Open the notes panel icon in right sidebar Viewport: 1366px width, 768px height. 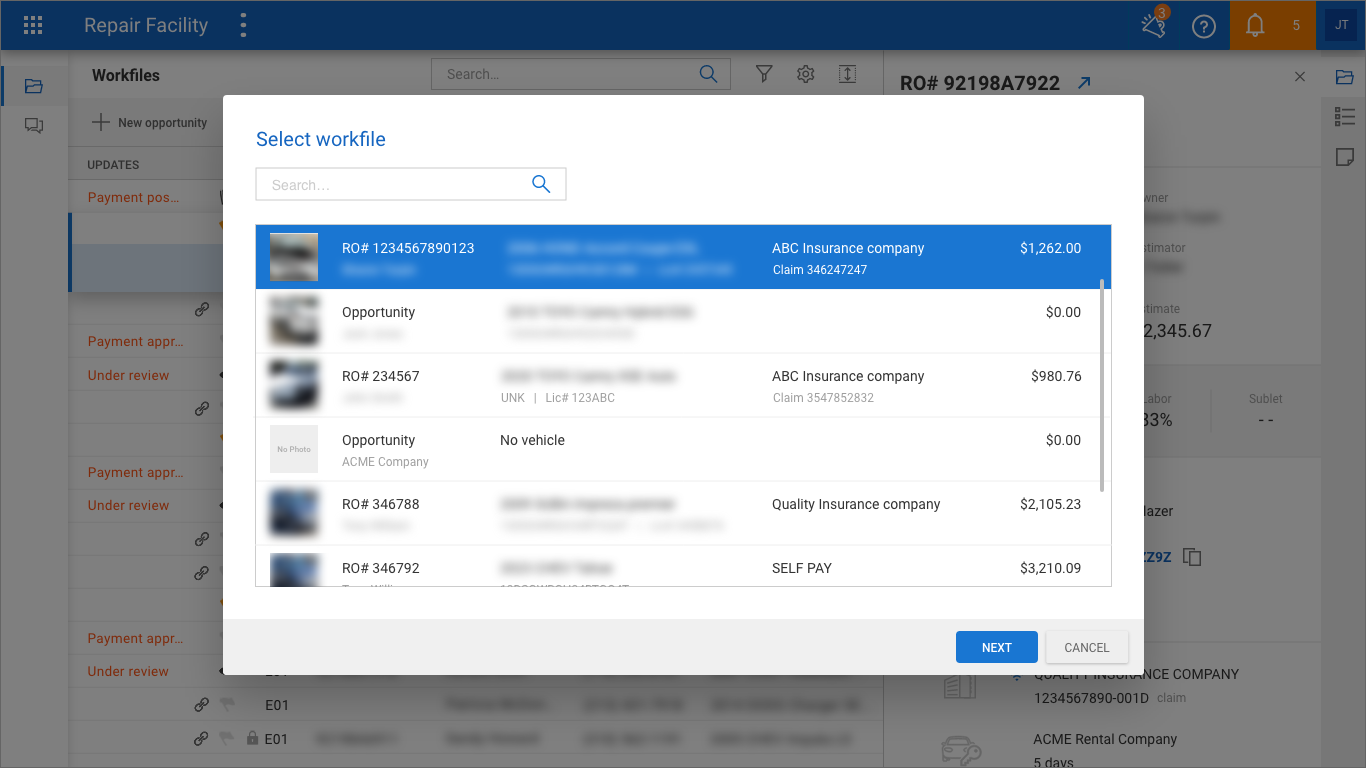point(1345,157)
